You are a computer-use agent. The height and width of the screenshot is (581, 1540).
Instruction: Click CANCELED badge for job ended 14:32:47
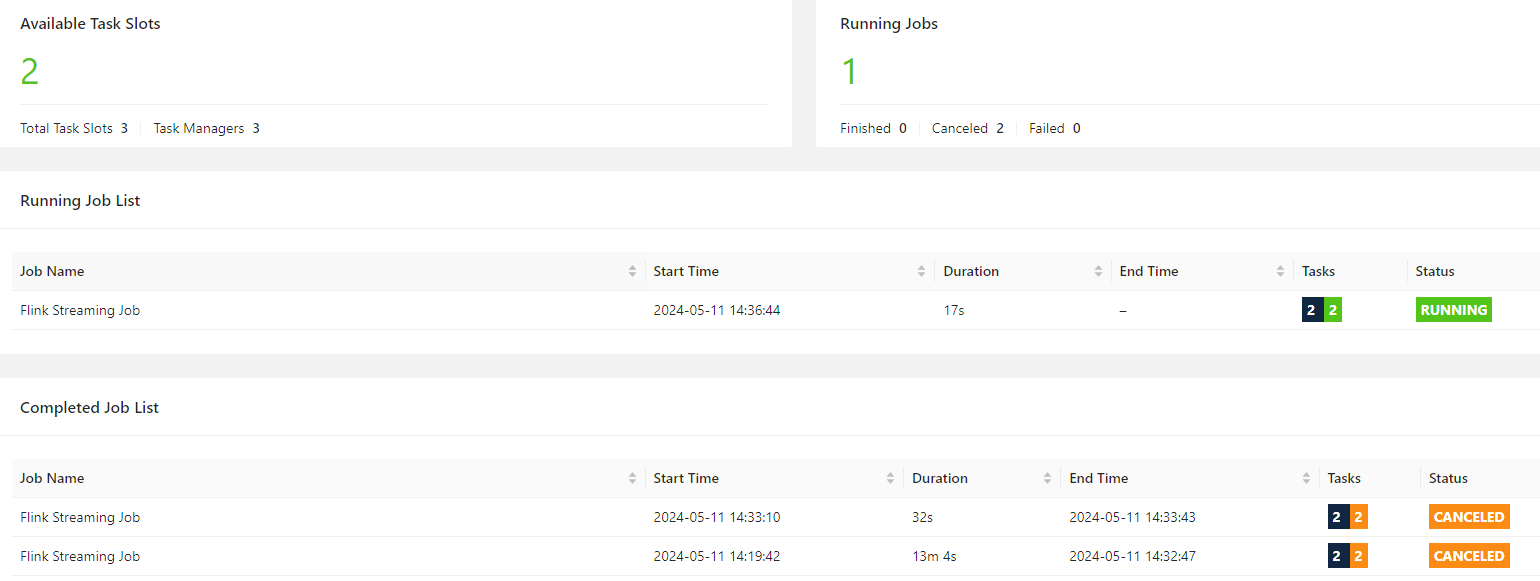pyautogui.click(x=1468, y=556)
